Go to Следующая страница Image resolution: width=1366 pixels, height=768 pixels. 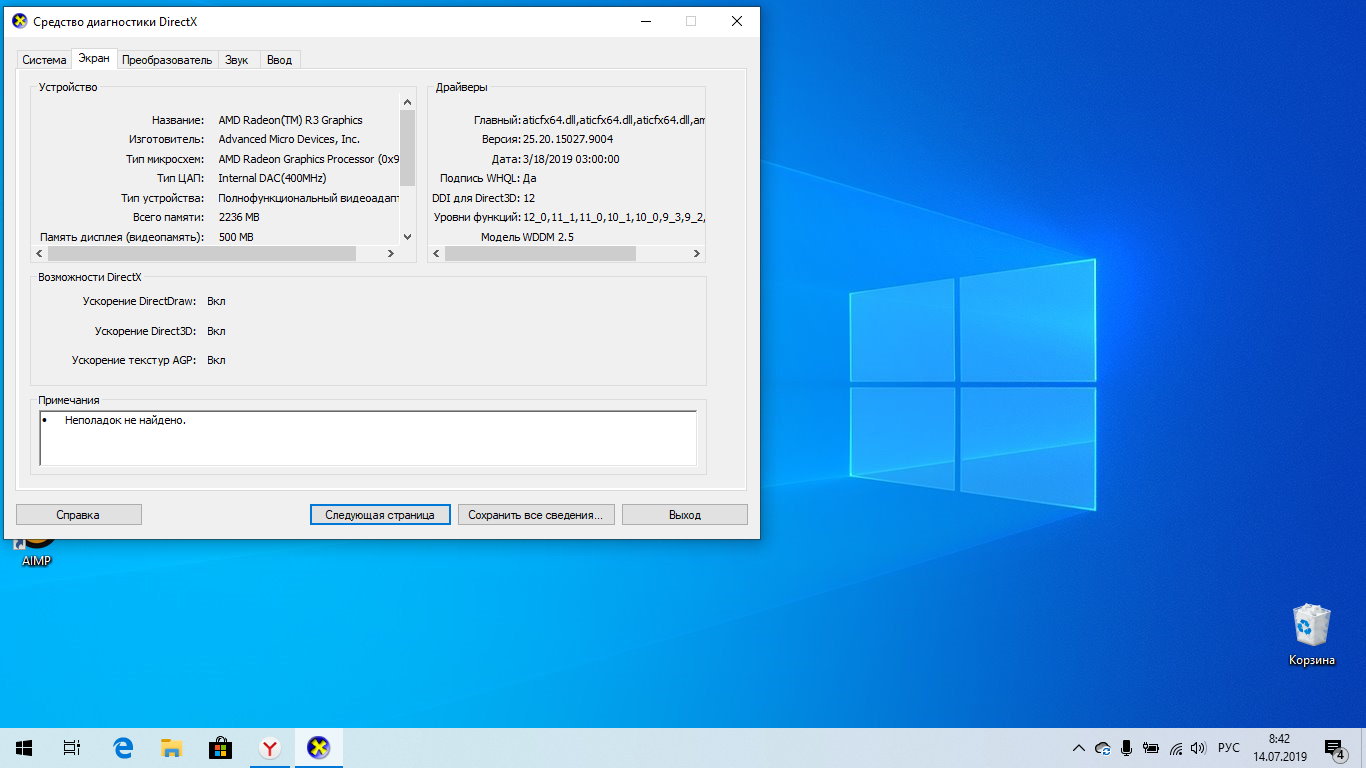(x=380, y=515)
